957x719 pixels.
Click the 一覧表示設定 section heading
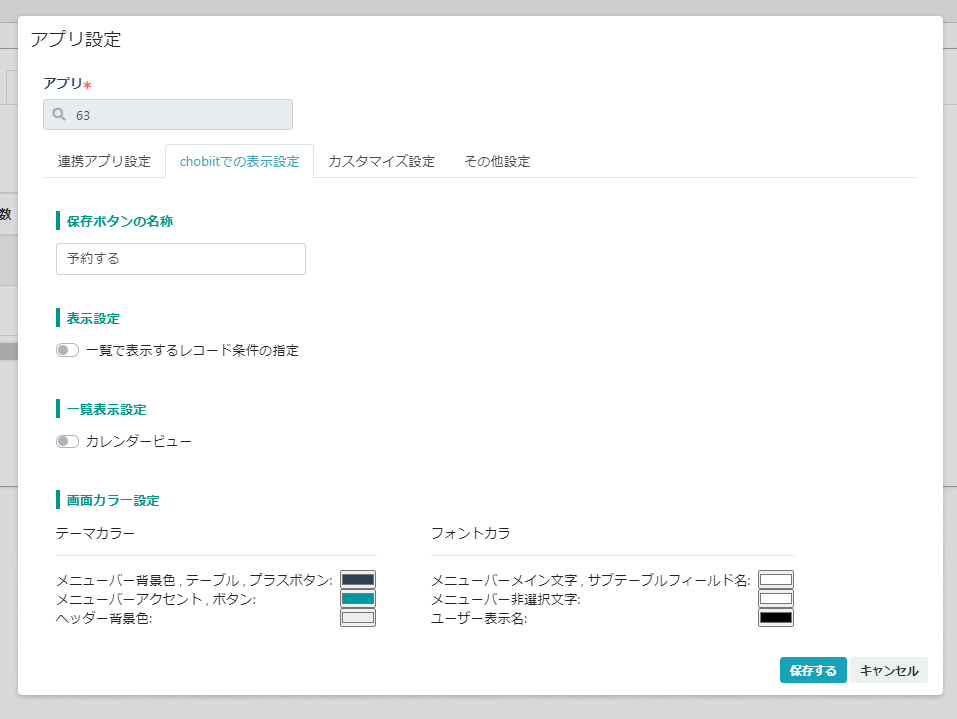(x=106, y=410)
